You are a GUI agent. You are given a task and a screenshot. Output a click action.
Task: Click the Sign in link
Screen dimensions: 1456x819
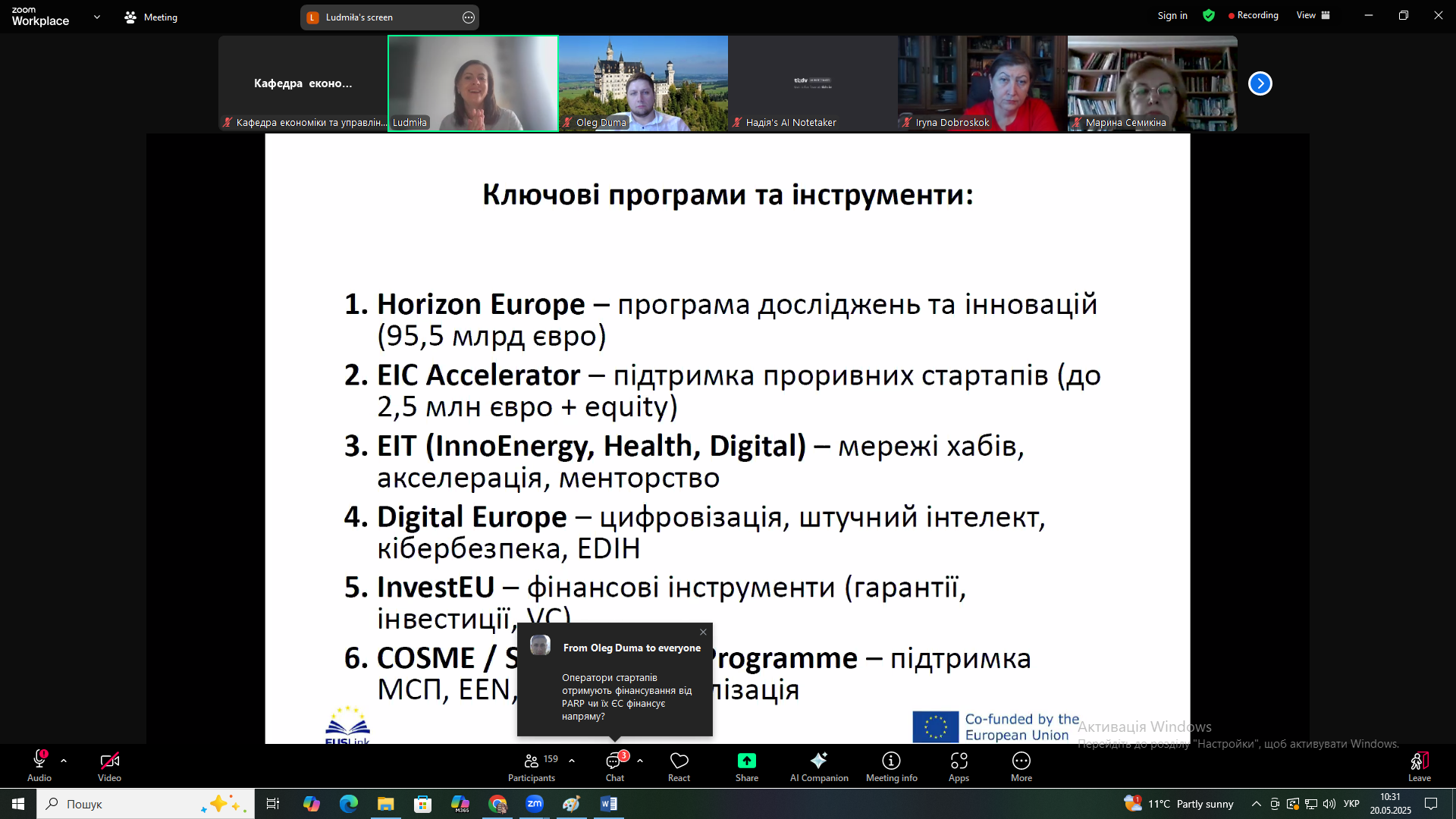tap(1172, 15)
